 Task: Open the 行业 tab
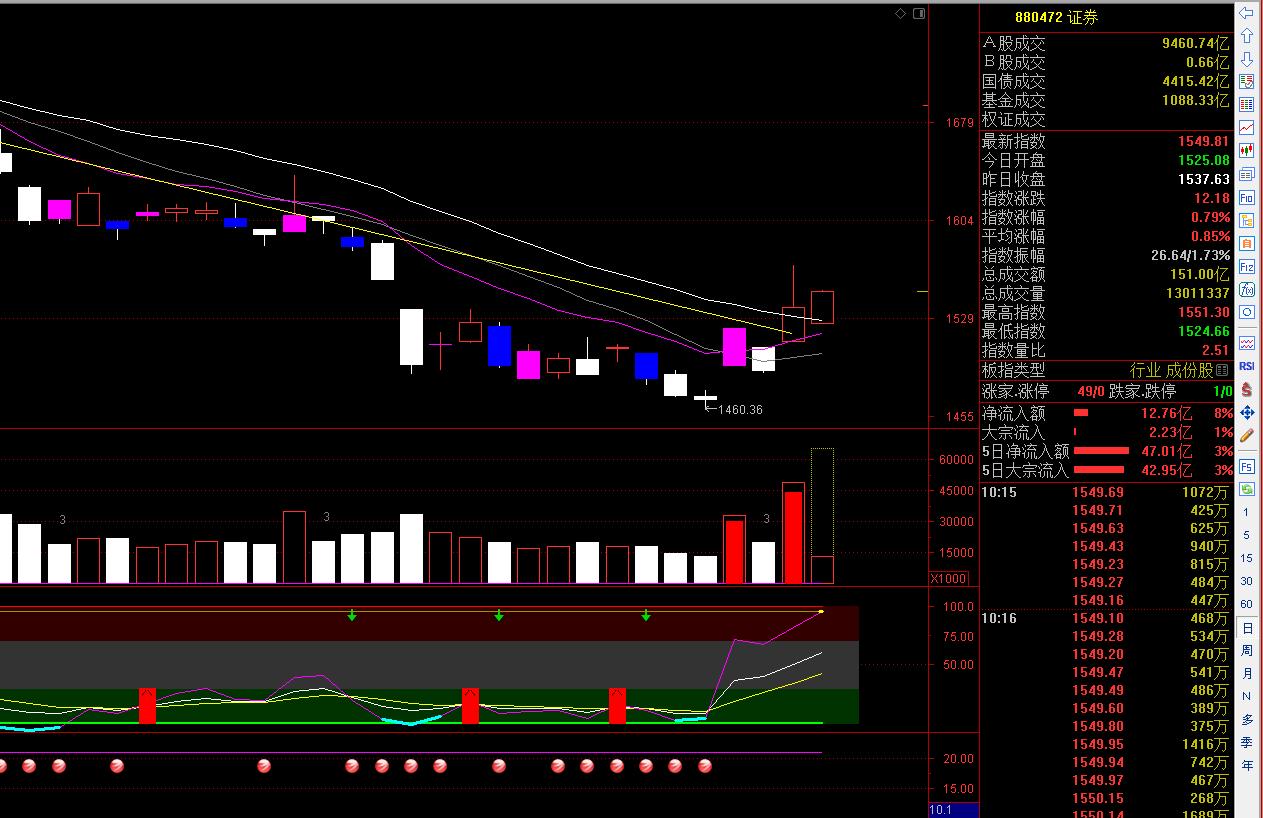coord(1145,370)
